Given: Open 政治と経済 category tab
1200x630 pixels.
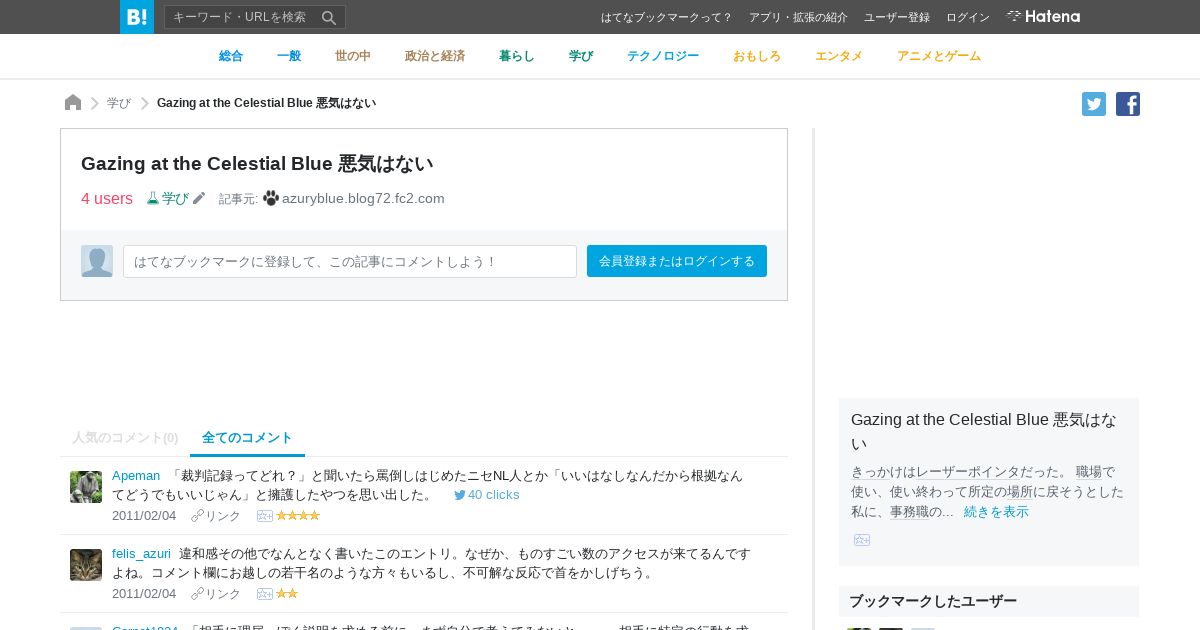Looking at the screenshot, I should pyautogui.click(x=435, y=56).
